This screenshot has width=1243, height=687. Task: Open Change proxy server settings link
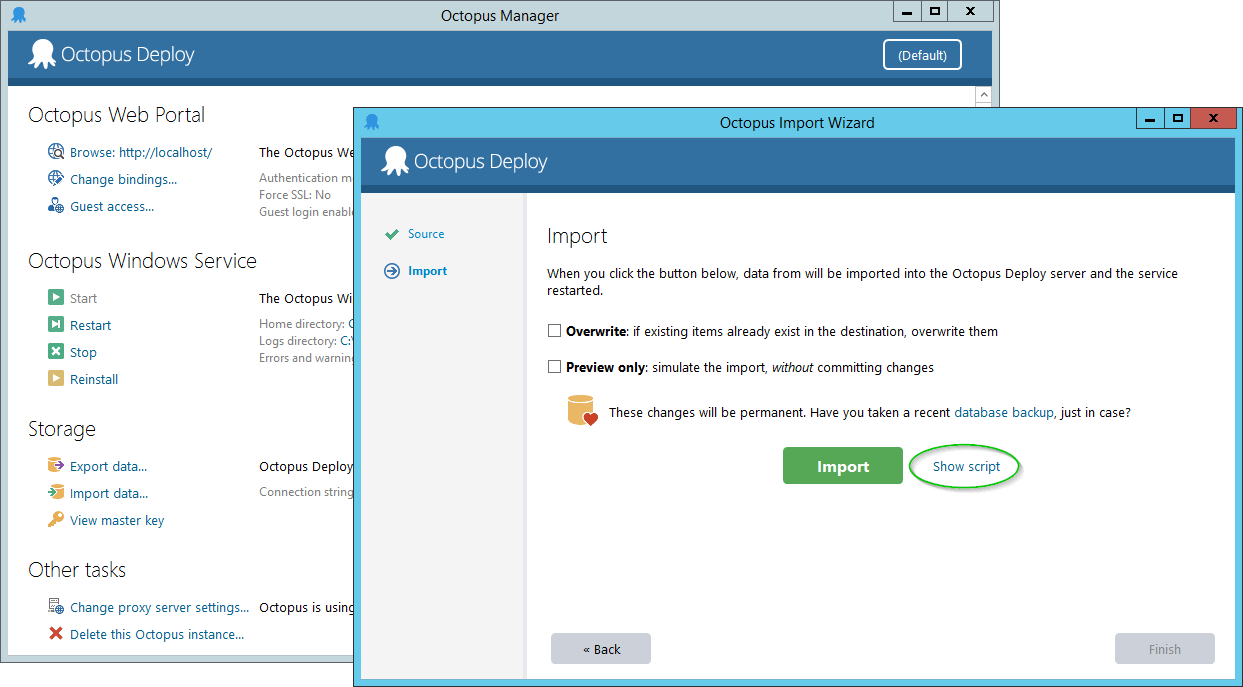(x=159, y=607)
